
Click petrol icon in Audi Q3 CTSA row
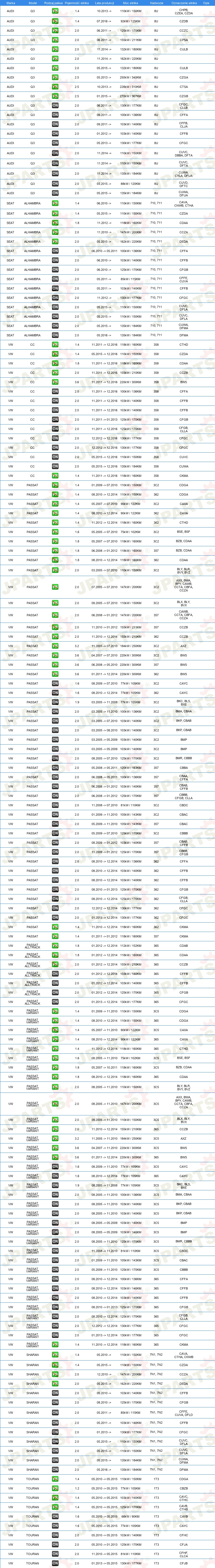(x=55, y=87)
